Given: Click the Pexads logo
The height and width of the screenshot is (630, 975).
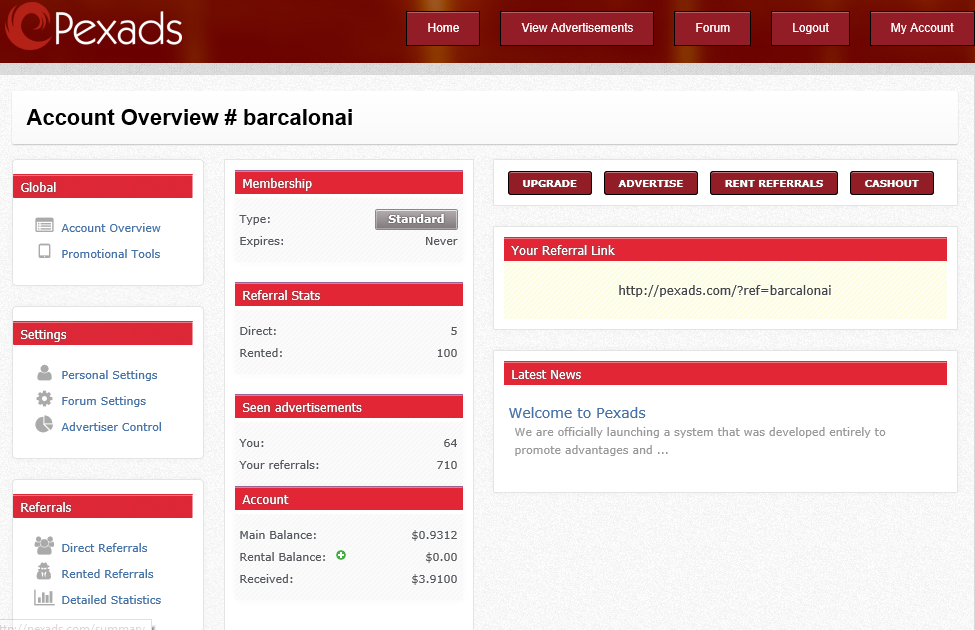Looking at the screenshot, I should (94, 26).
